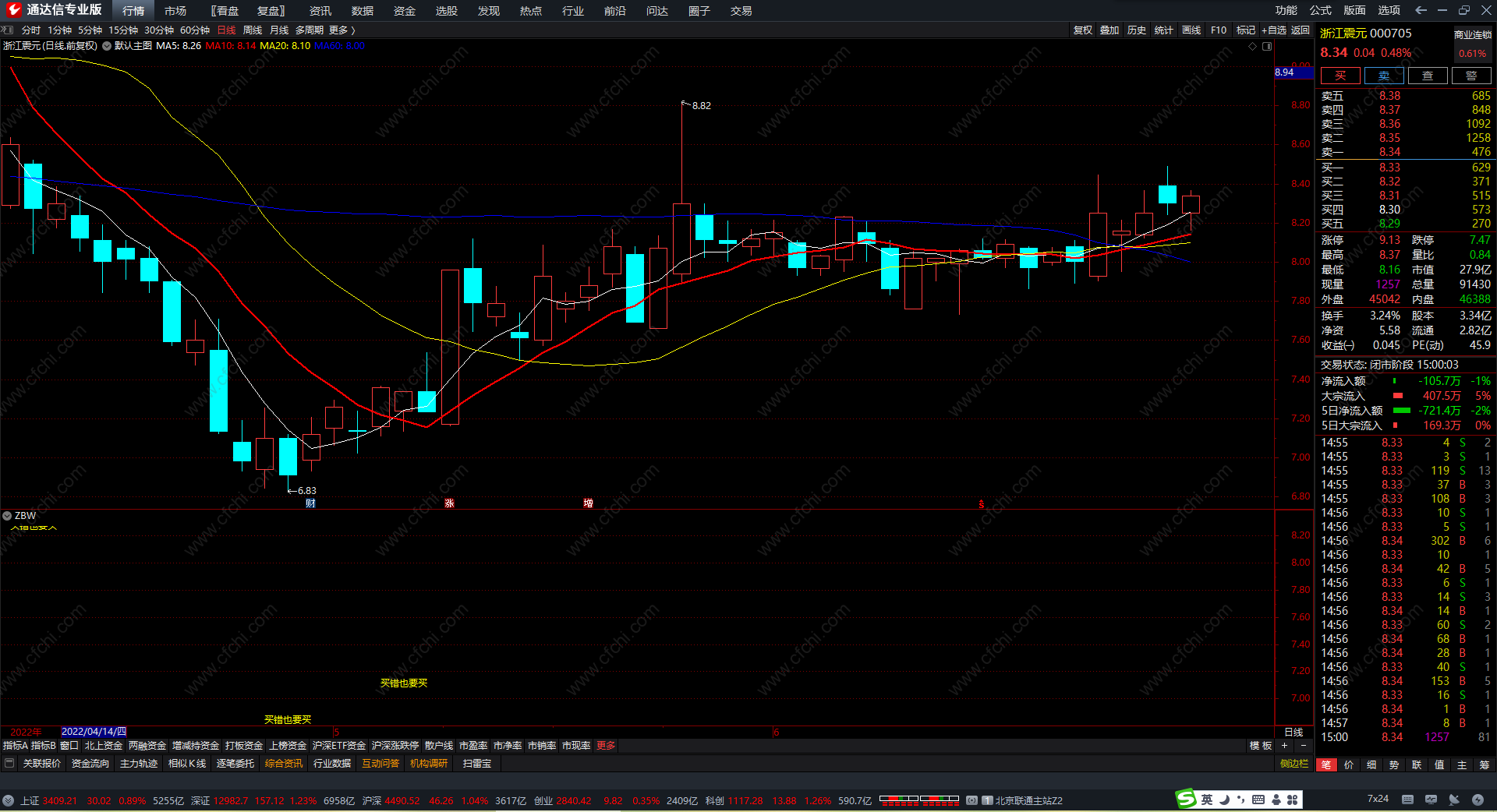This screenshot has width=1497, height=812.
Task: Open the 多周期 multi-period dropdown
Action: pos(310,30)
